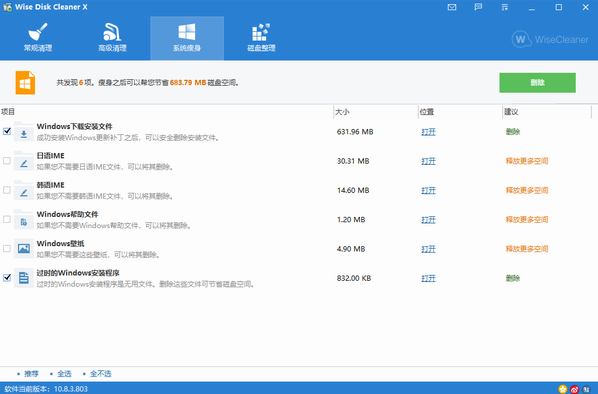Open the 常规清理 broom tab
Screen dimensions: 598x394
click(x=38, y=38)
